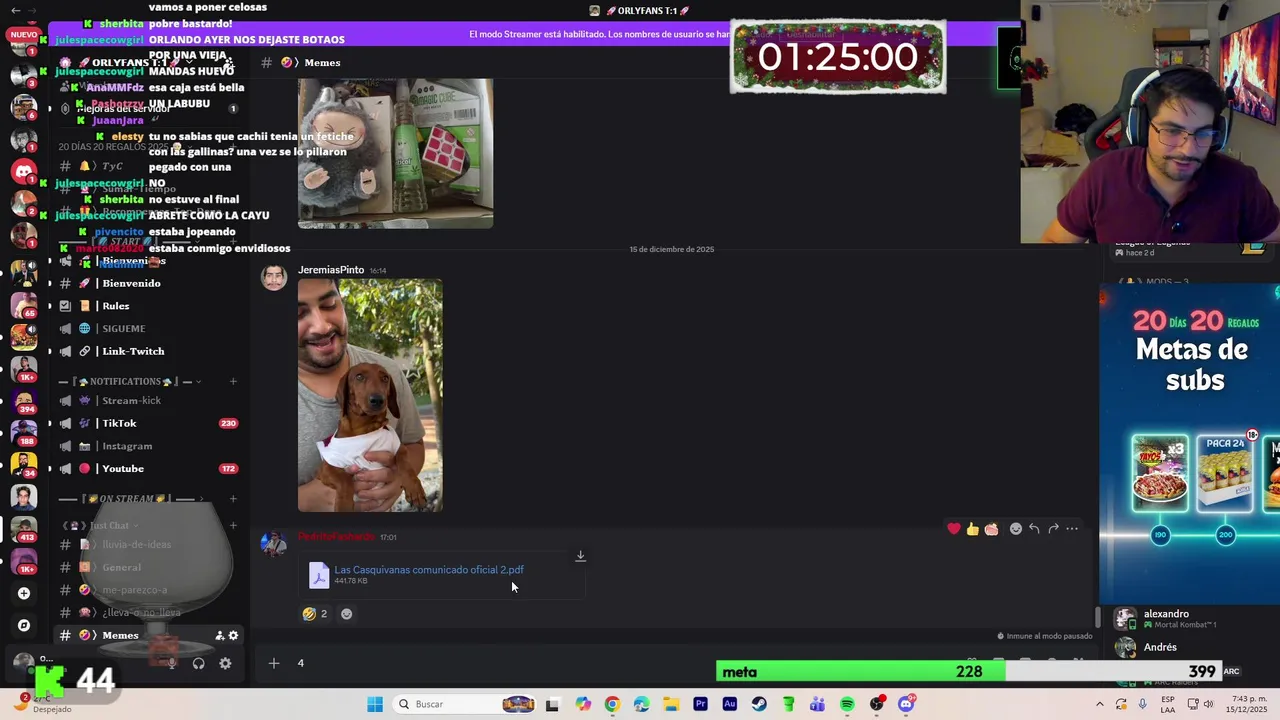Reply to the PDF message using the arrow icon
This screenshot has width=1280, height=720.
point(1034,529)
